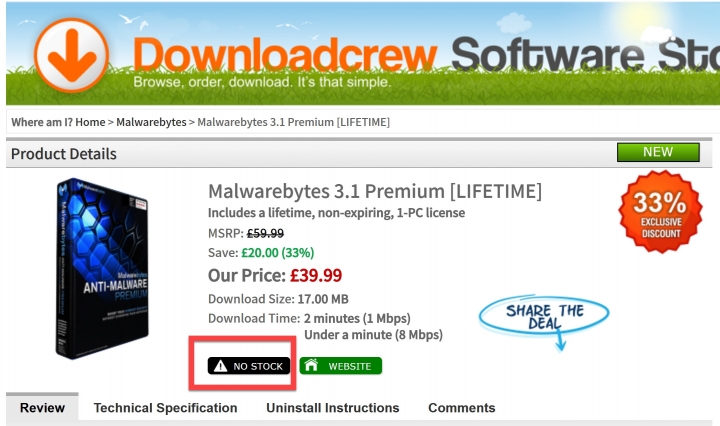Select the Uninstall Instructions tab
720x426 pixels.
[332, 408]
